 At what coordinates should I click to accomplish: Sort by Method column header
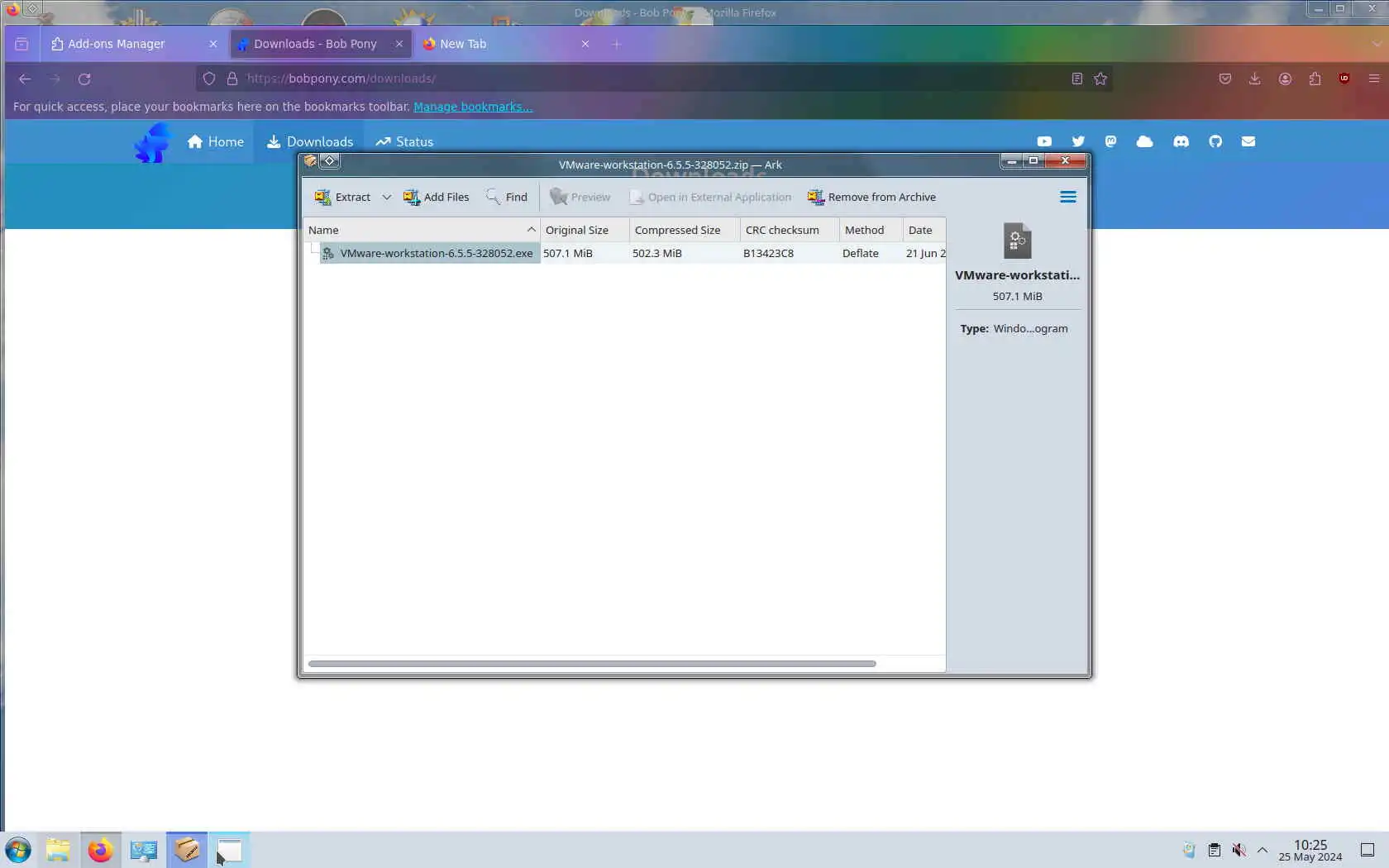click(871, 230)
